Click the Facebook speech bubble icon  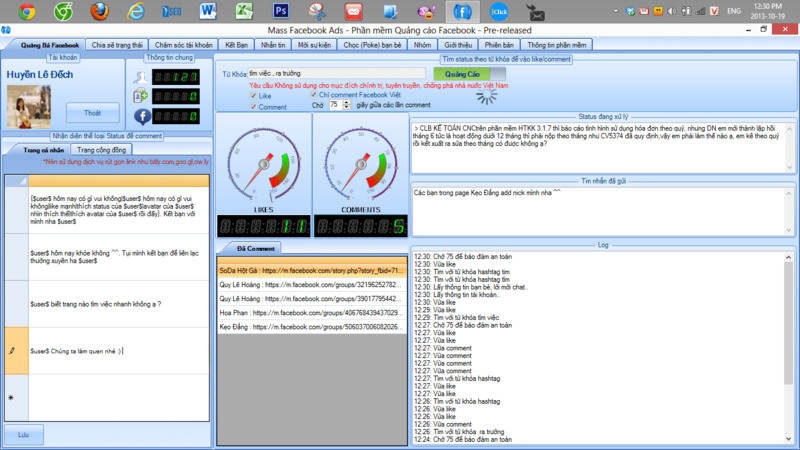[x=142, y=116]
